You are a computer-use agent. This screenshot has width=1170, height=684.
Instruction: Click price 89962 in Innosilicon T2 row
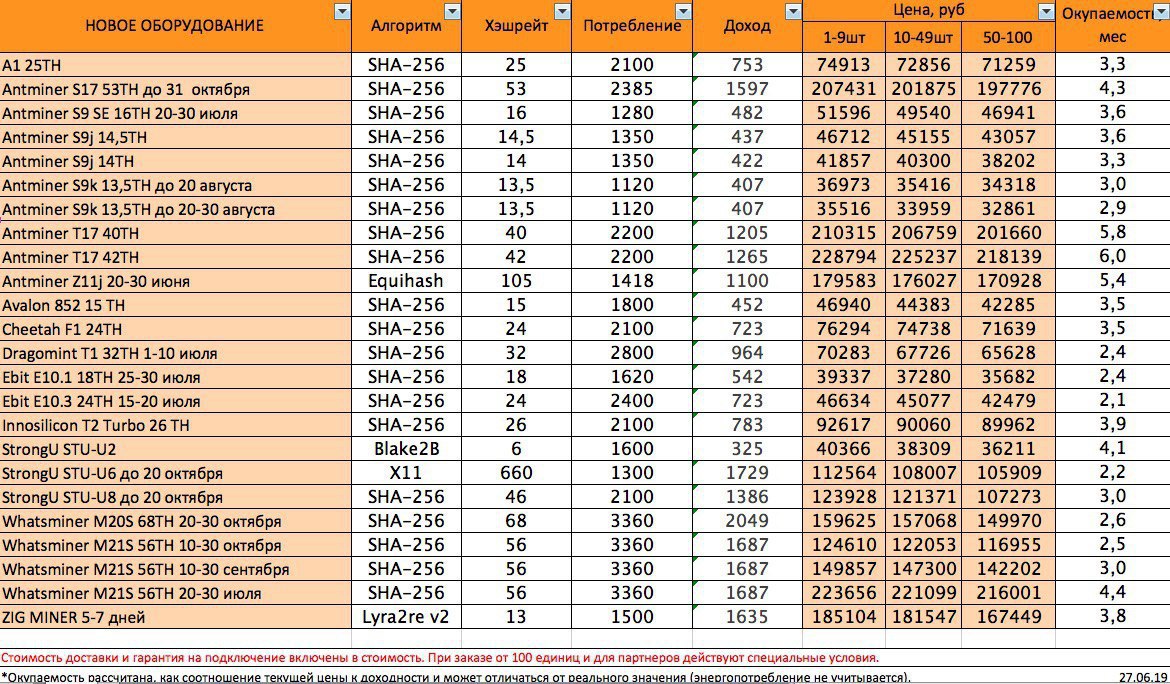(x=1008, y=425)
